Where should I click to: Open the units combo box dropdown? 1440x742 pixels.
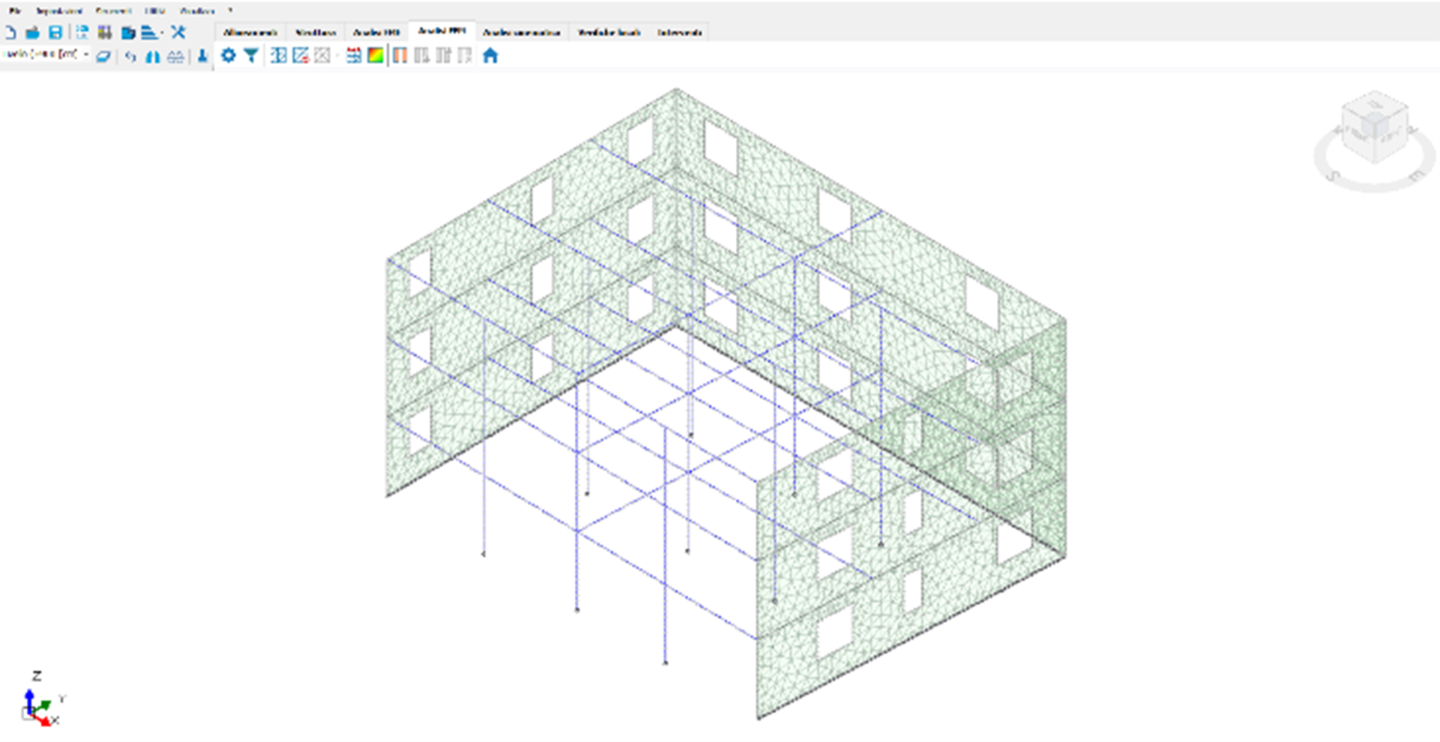[86, 54]
